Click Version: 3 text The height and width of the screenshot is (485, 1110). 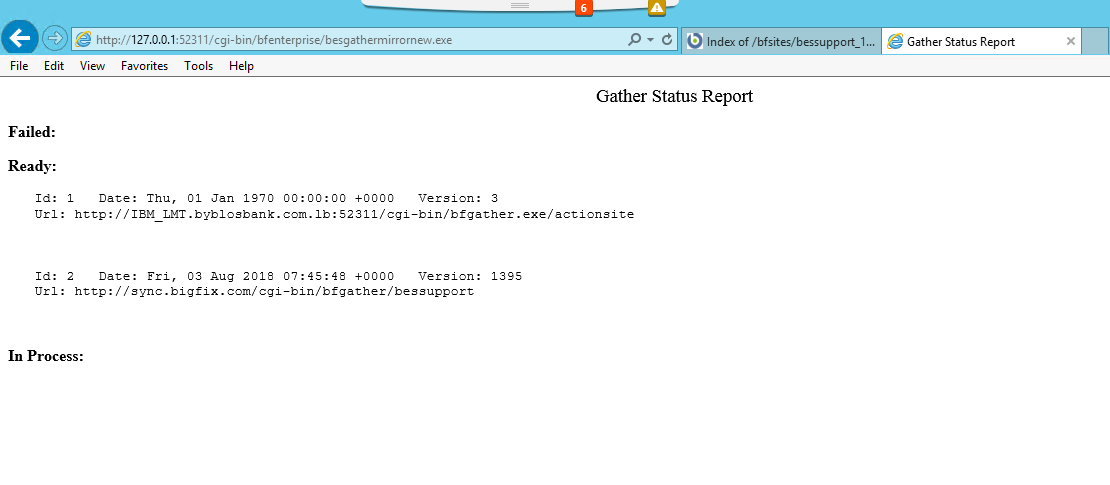click(x=458, y=198)
